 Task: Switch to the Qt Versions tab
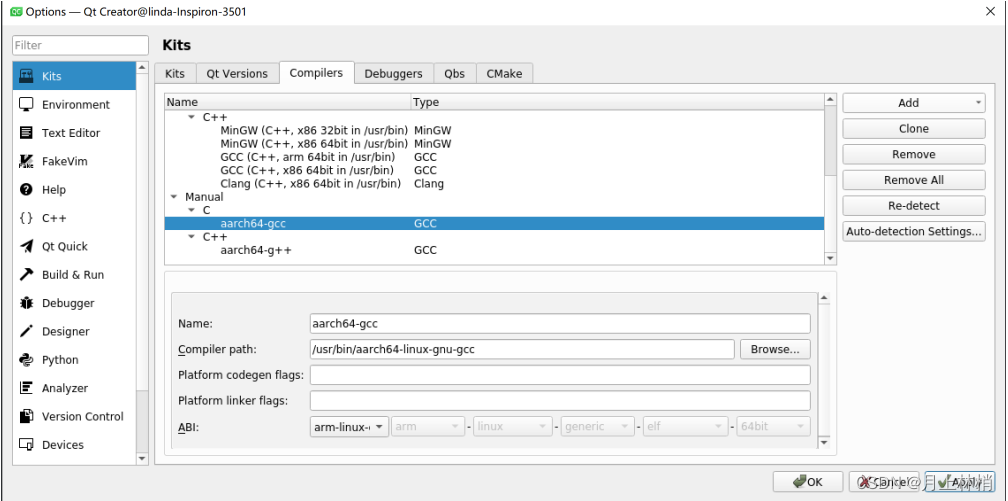pos(237,73)
